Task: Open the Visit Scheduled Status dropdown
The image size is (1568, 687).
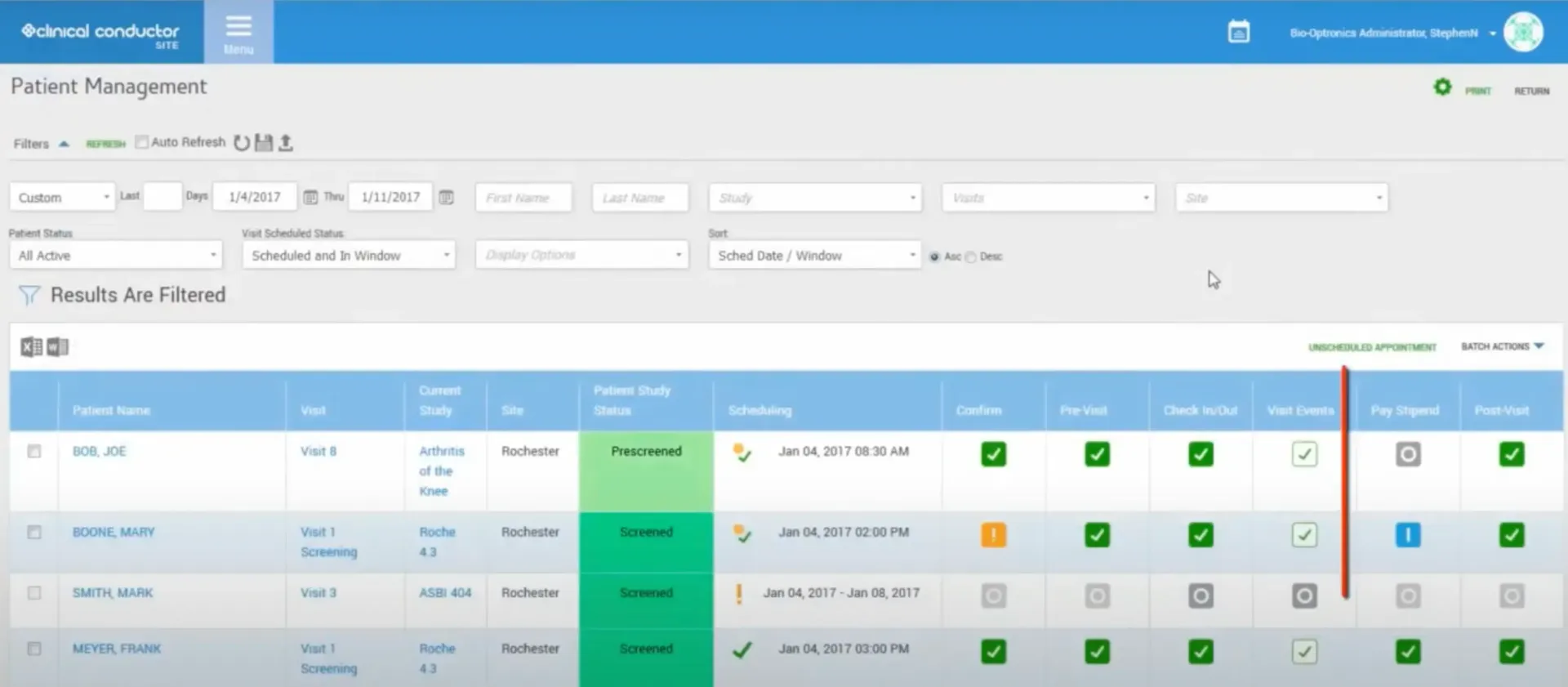Action: coord(349,255)
